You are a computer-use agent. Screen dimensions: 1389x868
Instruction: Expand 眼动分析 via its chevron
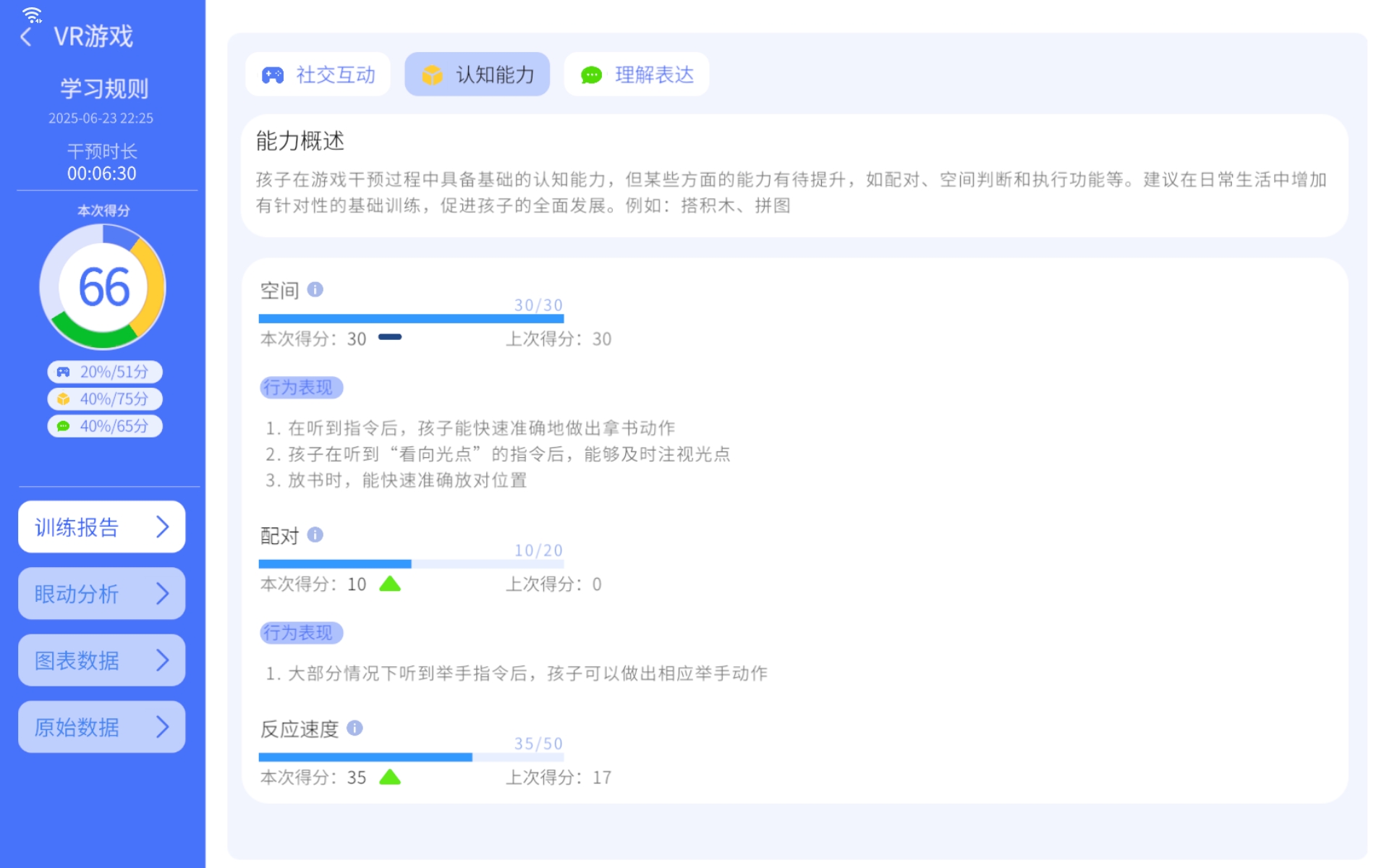(x=163, y=593)
